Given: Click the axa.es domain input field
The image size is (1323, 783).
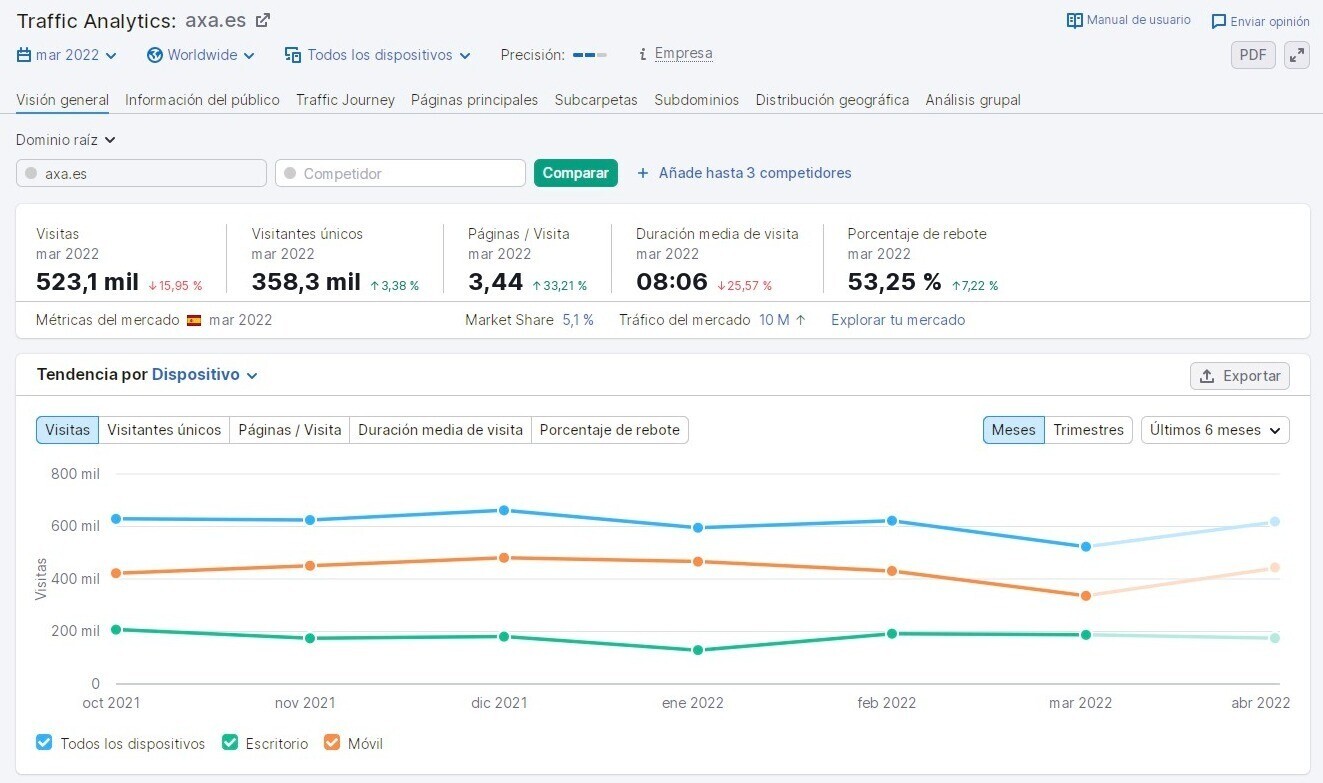Looking at the screenshot, I should [x=141, y=173].
